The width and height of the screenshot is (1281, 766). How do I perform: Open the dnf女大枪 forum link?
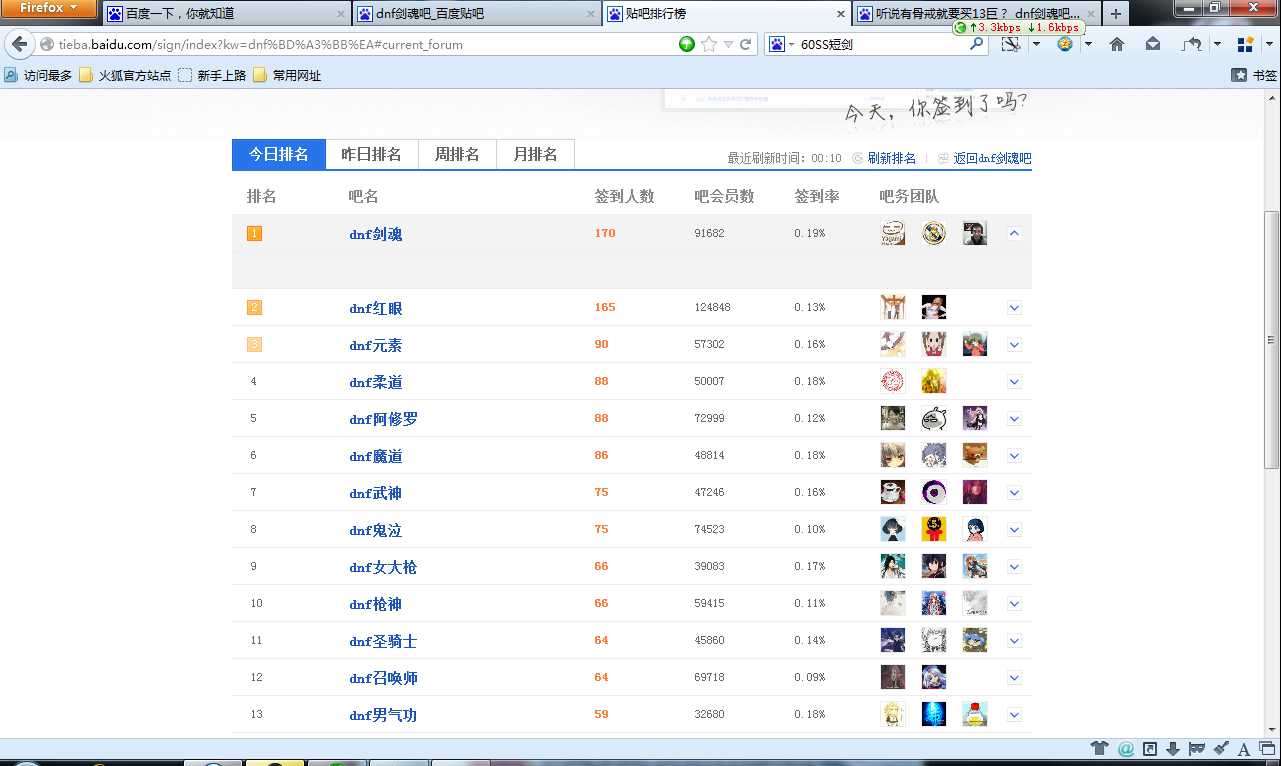[383, 567]
